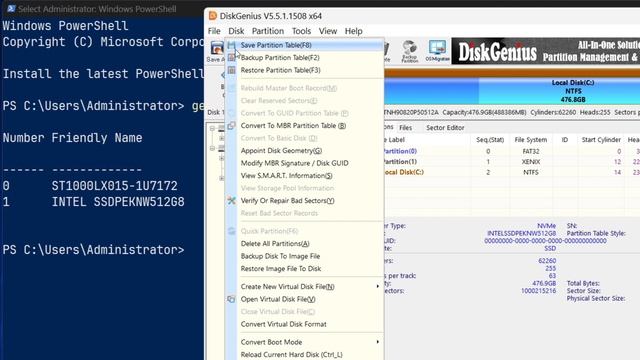
Task: Click the floppy icon beside Save Partition Table
Action: [231, 45]
